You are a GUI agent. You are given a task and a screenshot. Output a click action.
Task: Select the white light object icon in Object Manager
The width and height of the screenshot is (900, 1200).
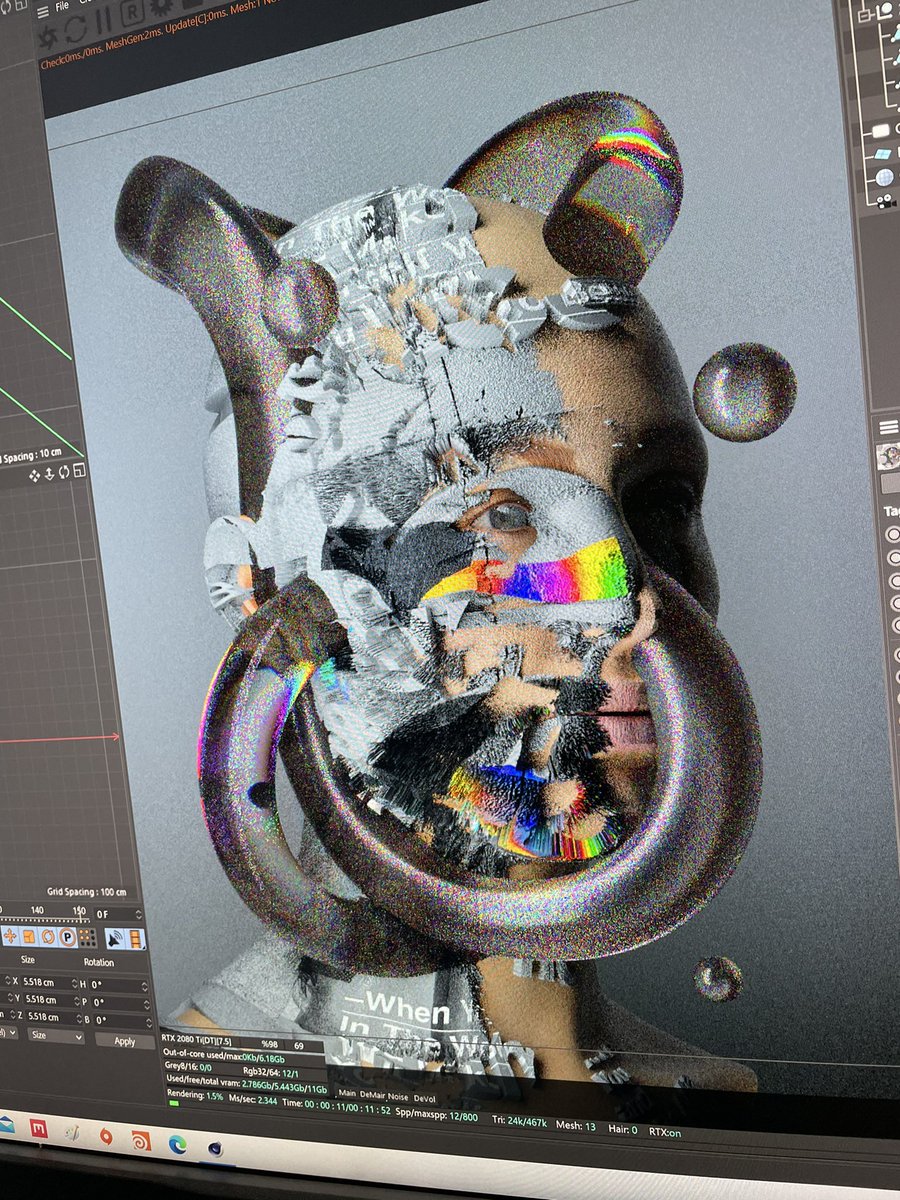(x=881, y=131)
